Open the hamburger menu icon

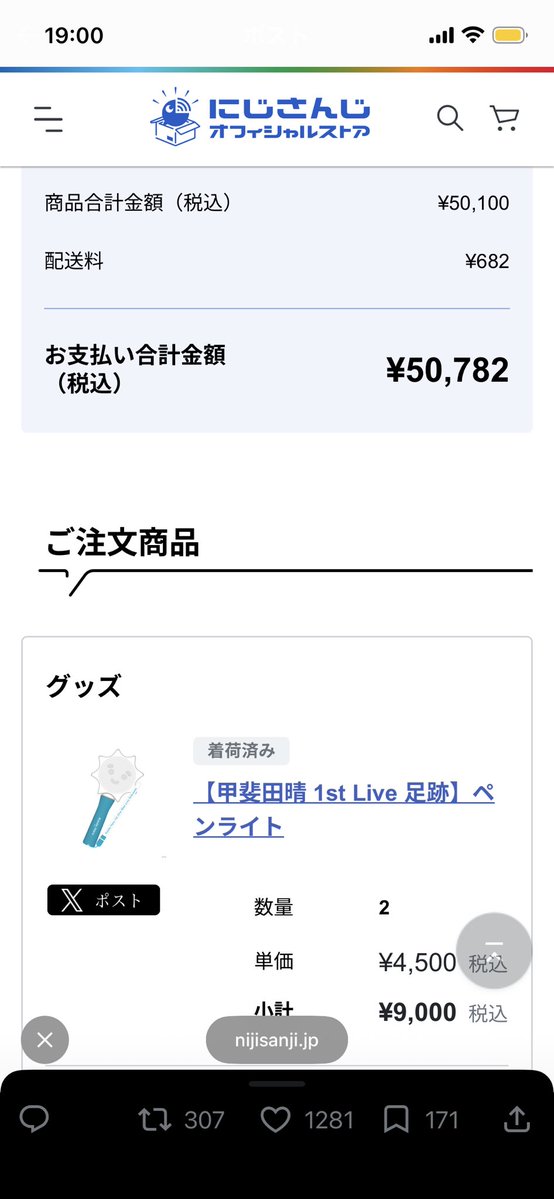48,119
